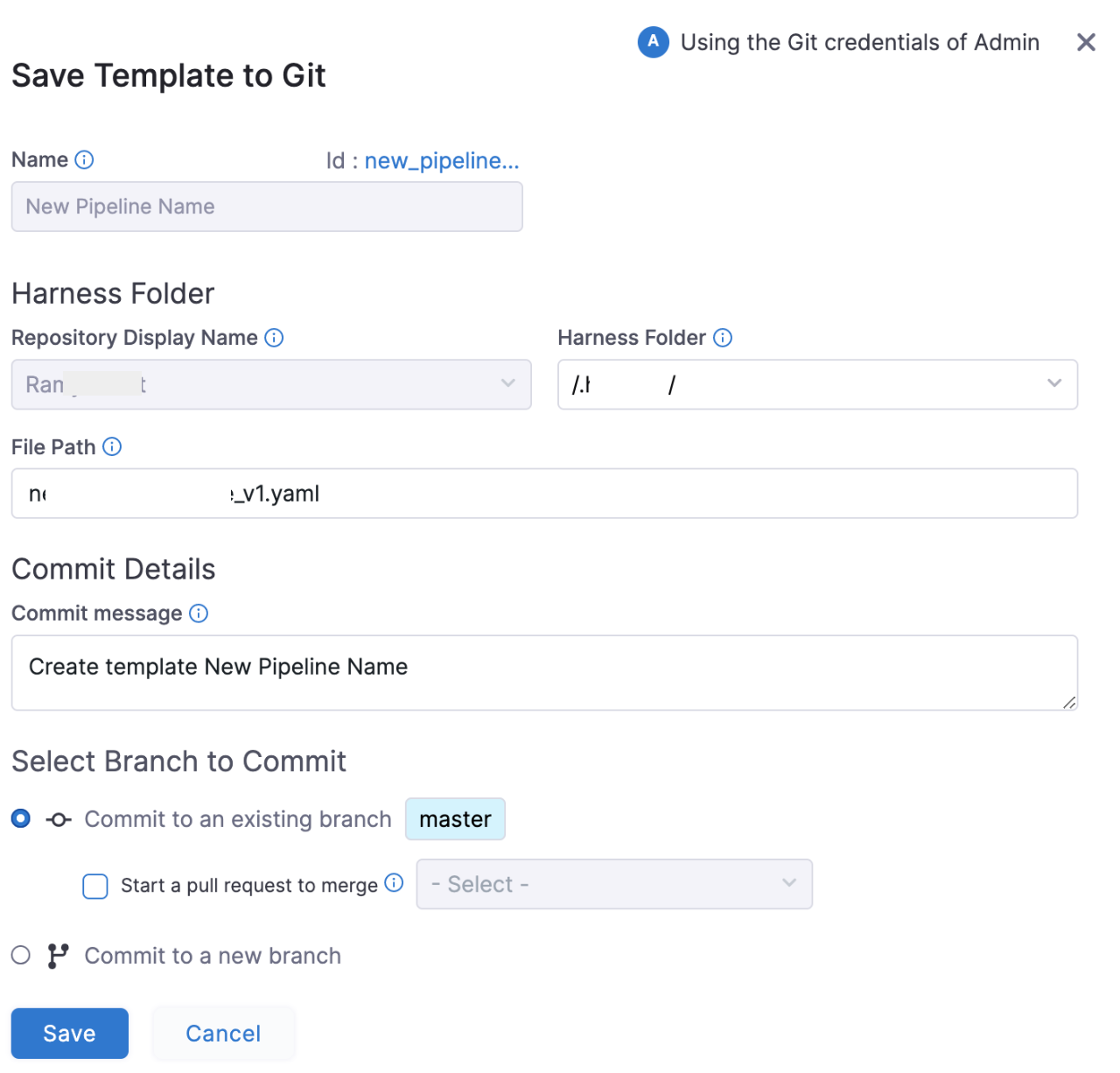Image resolution: width=1120 pixels, height=1073 pixels.
Task: Click the Admin avatar icon
Action: 653,42
